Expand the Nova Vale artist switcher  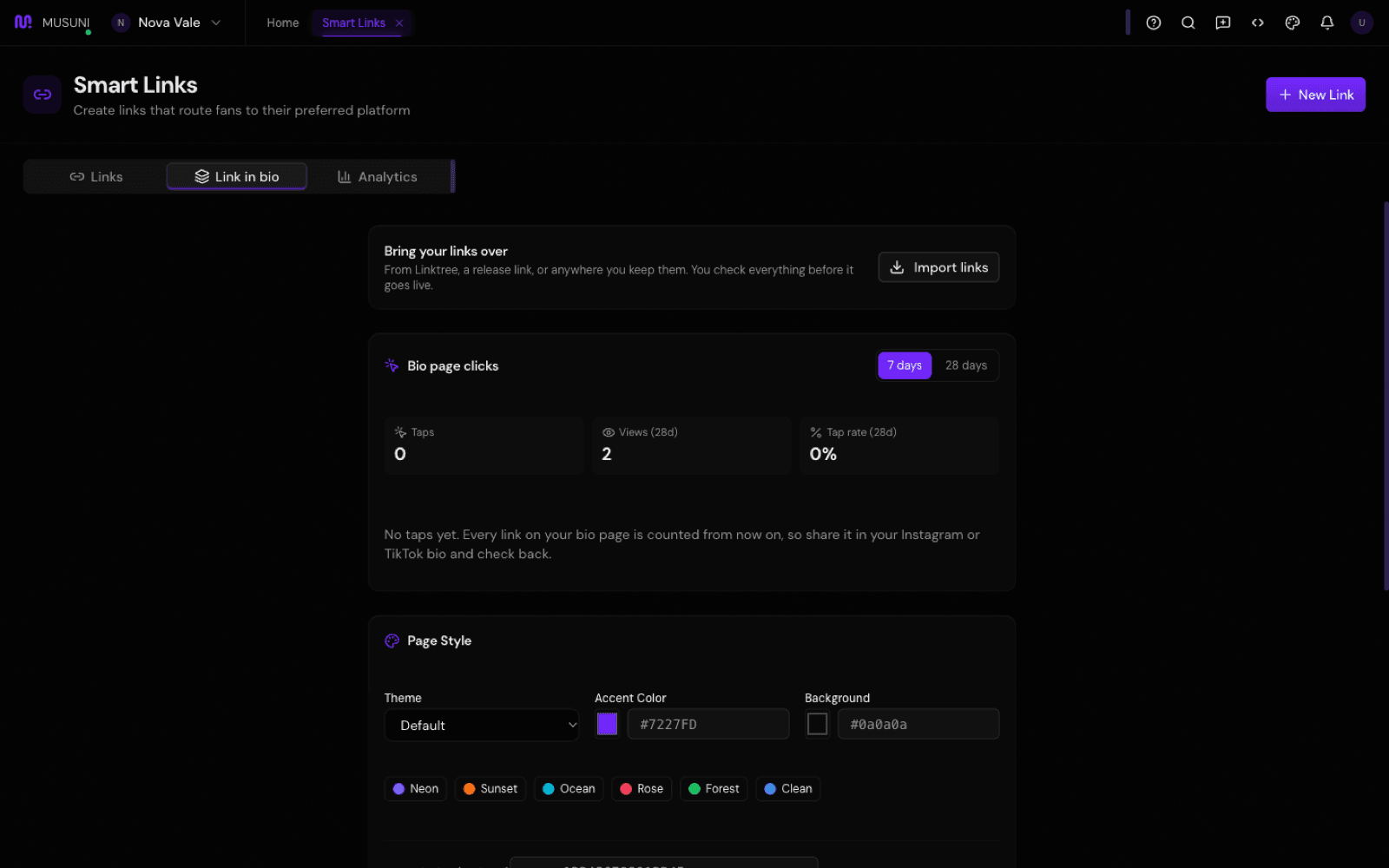(x=167, y=23)
